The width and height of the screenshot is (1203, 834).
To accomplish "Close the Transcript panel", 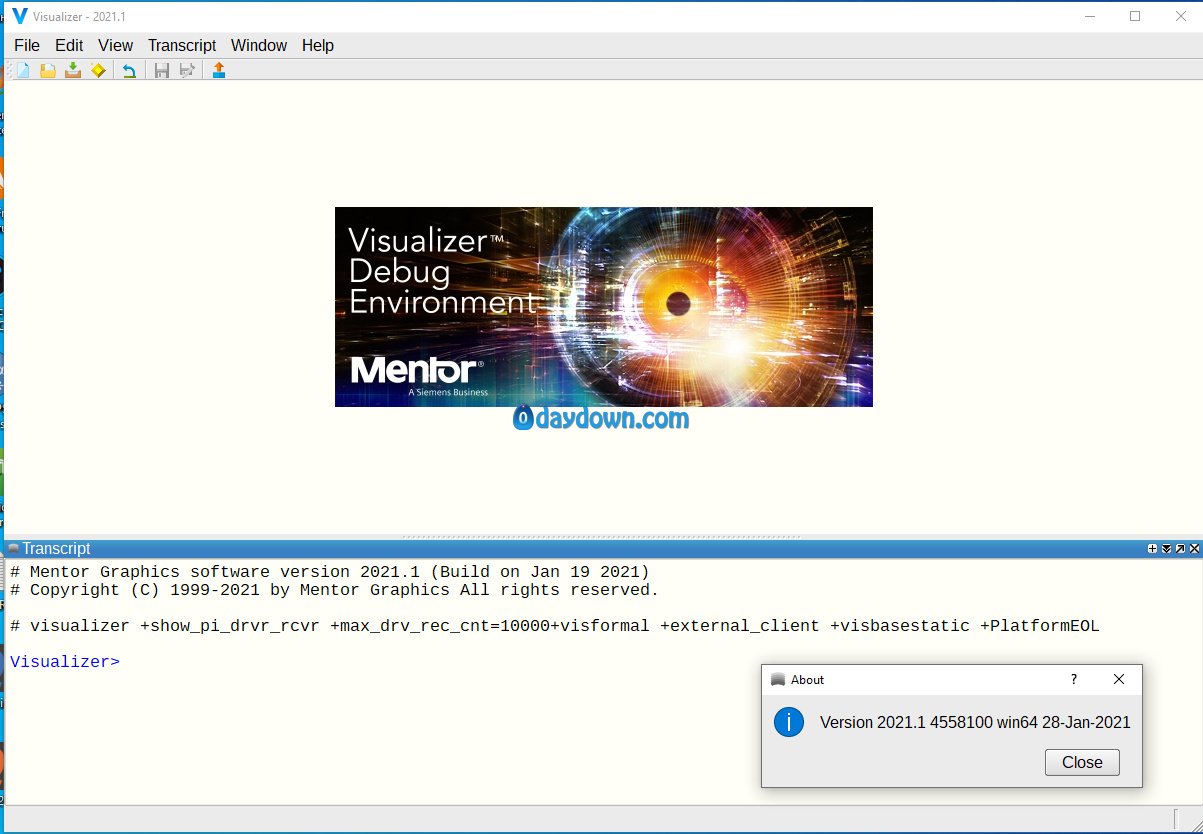I will pyautogui.click(x=1194, y=549).
